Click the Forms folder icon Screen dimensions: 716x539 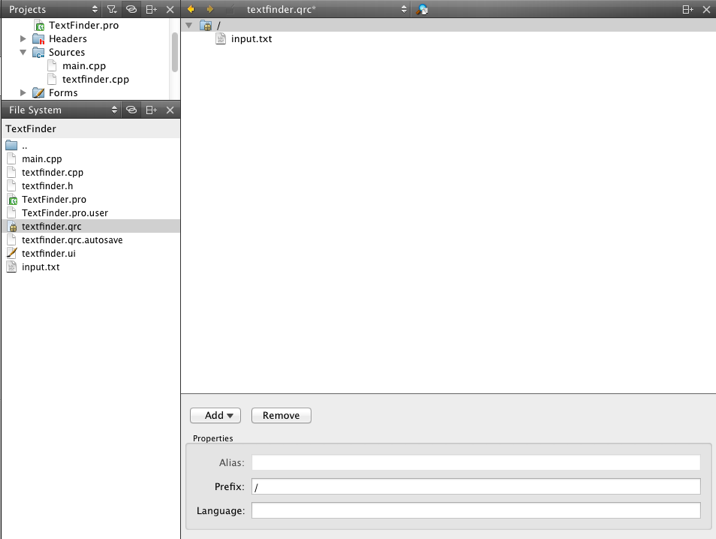coord(38,93)
